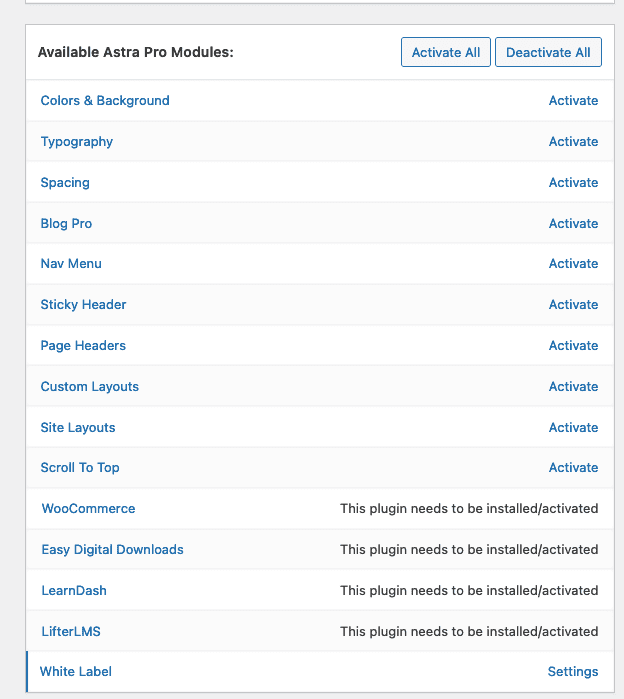Viewport: 624px width, 699px height.
Task: Open the White Label module link
Action: 76,672
